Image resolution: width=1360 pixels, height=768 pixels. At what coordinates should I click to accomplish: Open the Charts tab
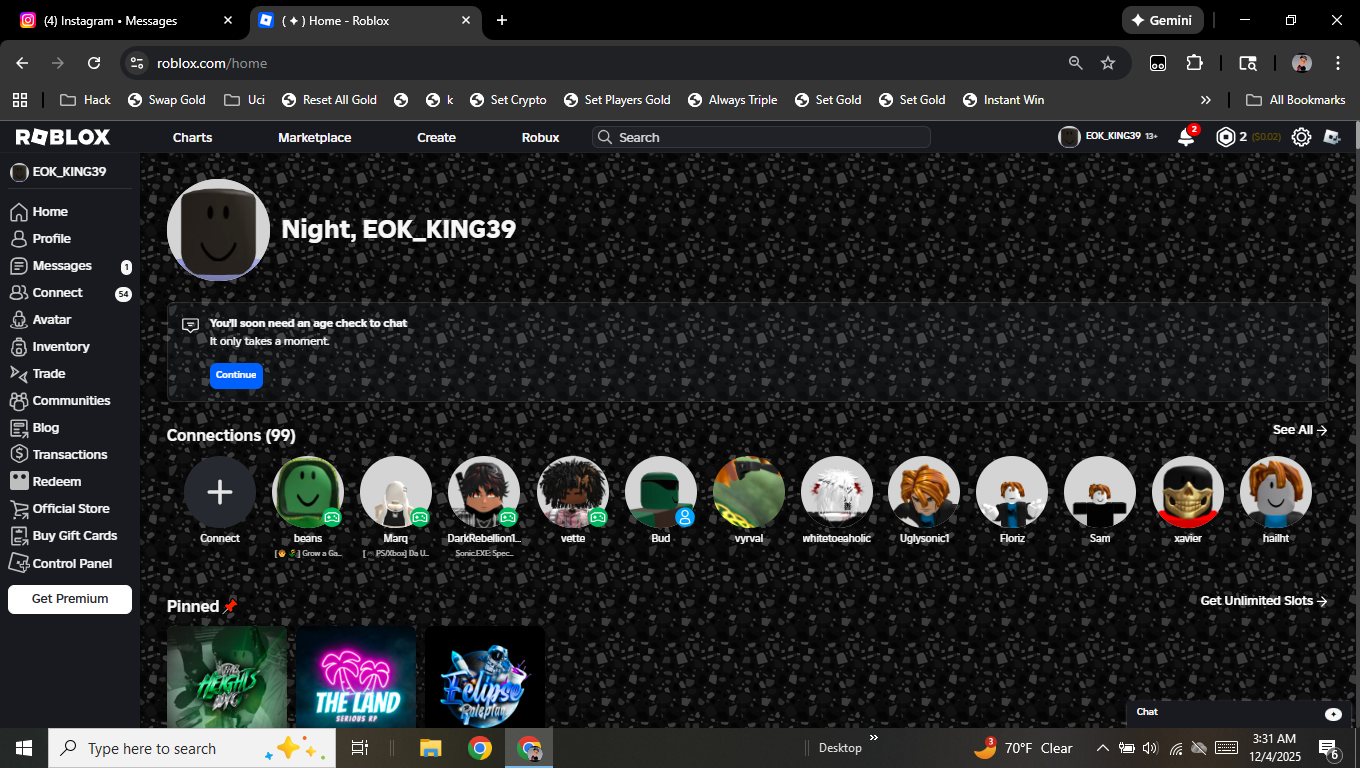pos(192,137)
